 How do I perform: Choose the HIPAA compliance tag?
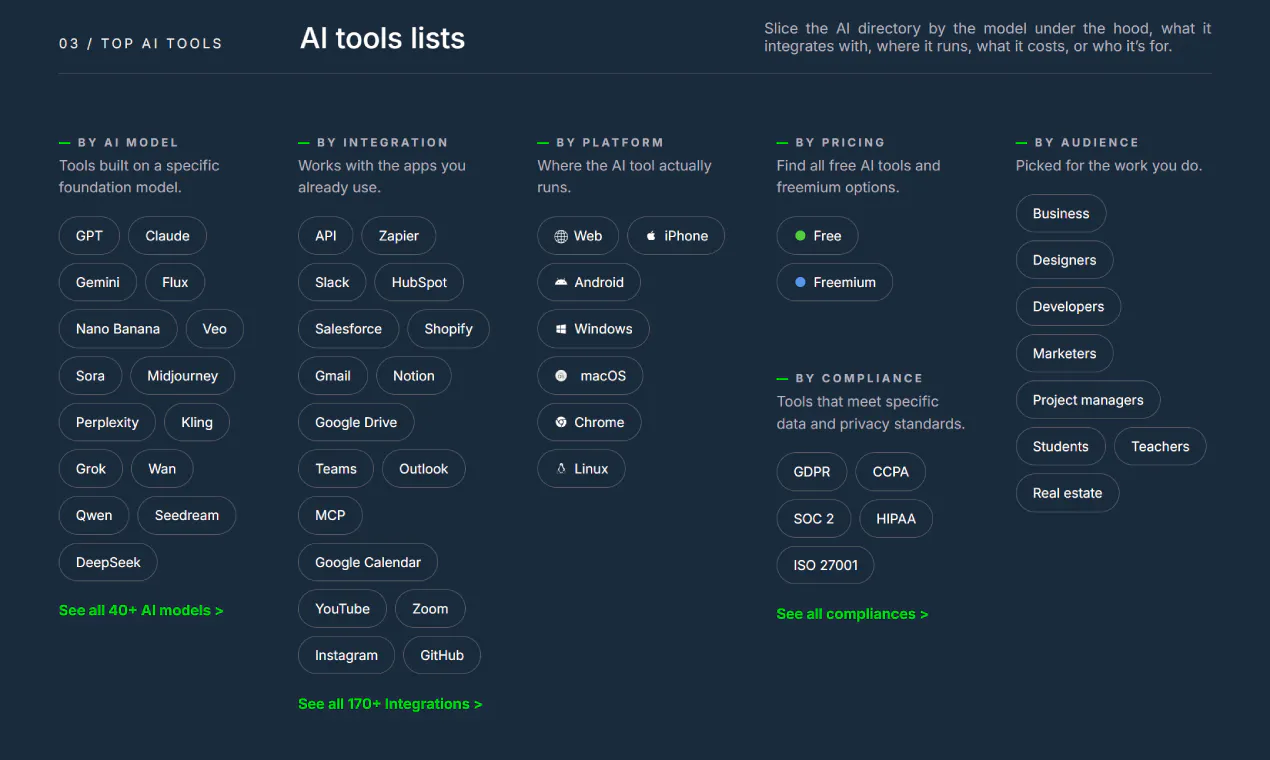coord(896,519)
